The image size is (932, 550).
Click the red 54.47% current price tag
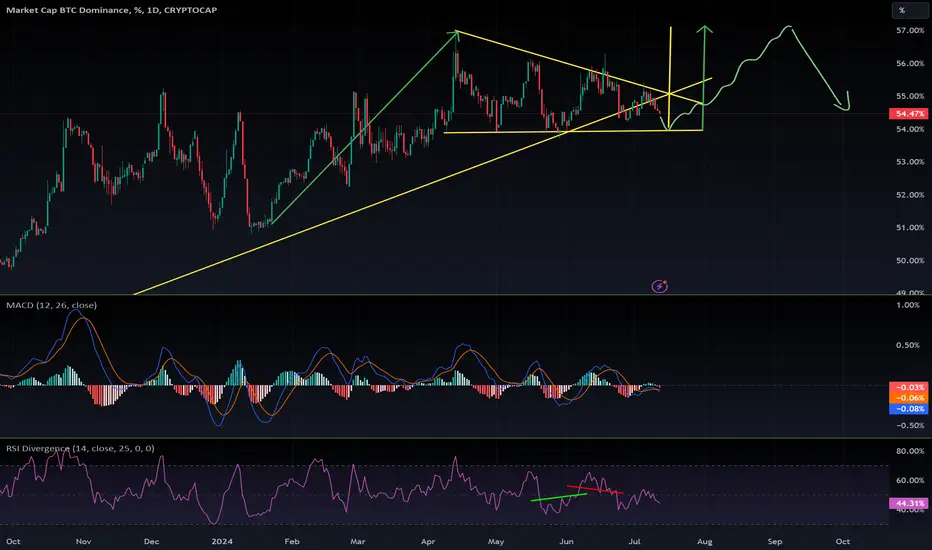click(908, 114)
